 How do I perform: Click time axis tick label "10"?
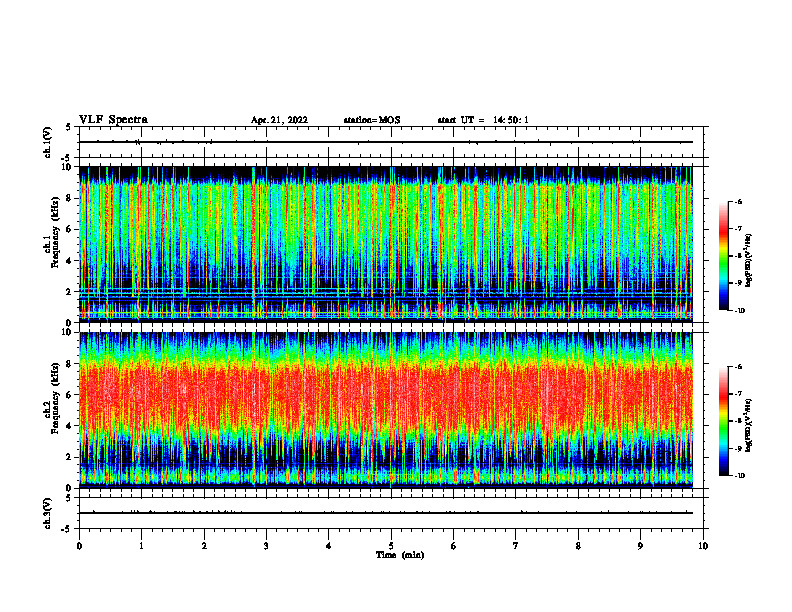(703, 546)
